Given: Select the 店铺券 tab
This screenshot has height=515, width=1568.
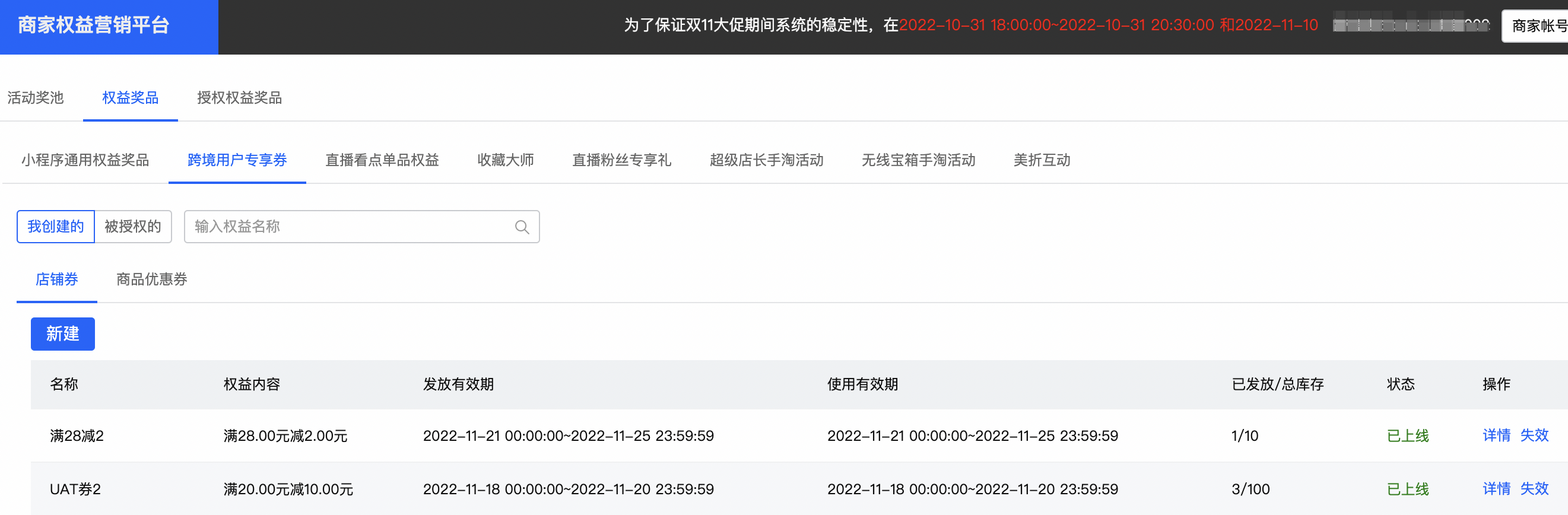Looking at the screenshot, I should tap(56, 279).
